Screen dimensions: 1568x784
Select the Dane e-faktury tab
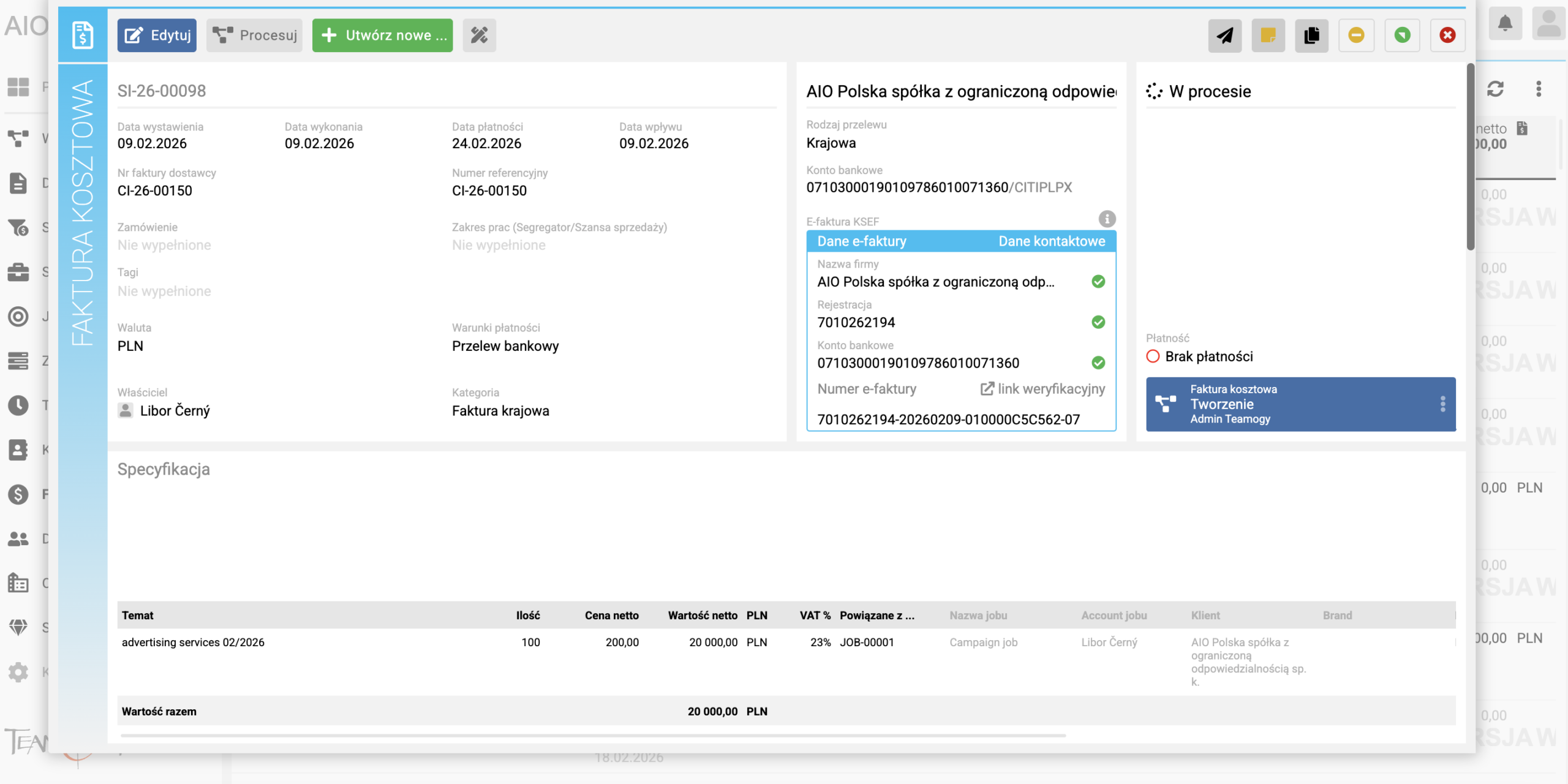coord(862,241)
